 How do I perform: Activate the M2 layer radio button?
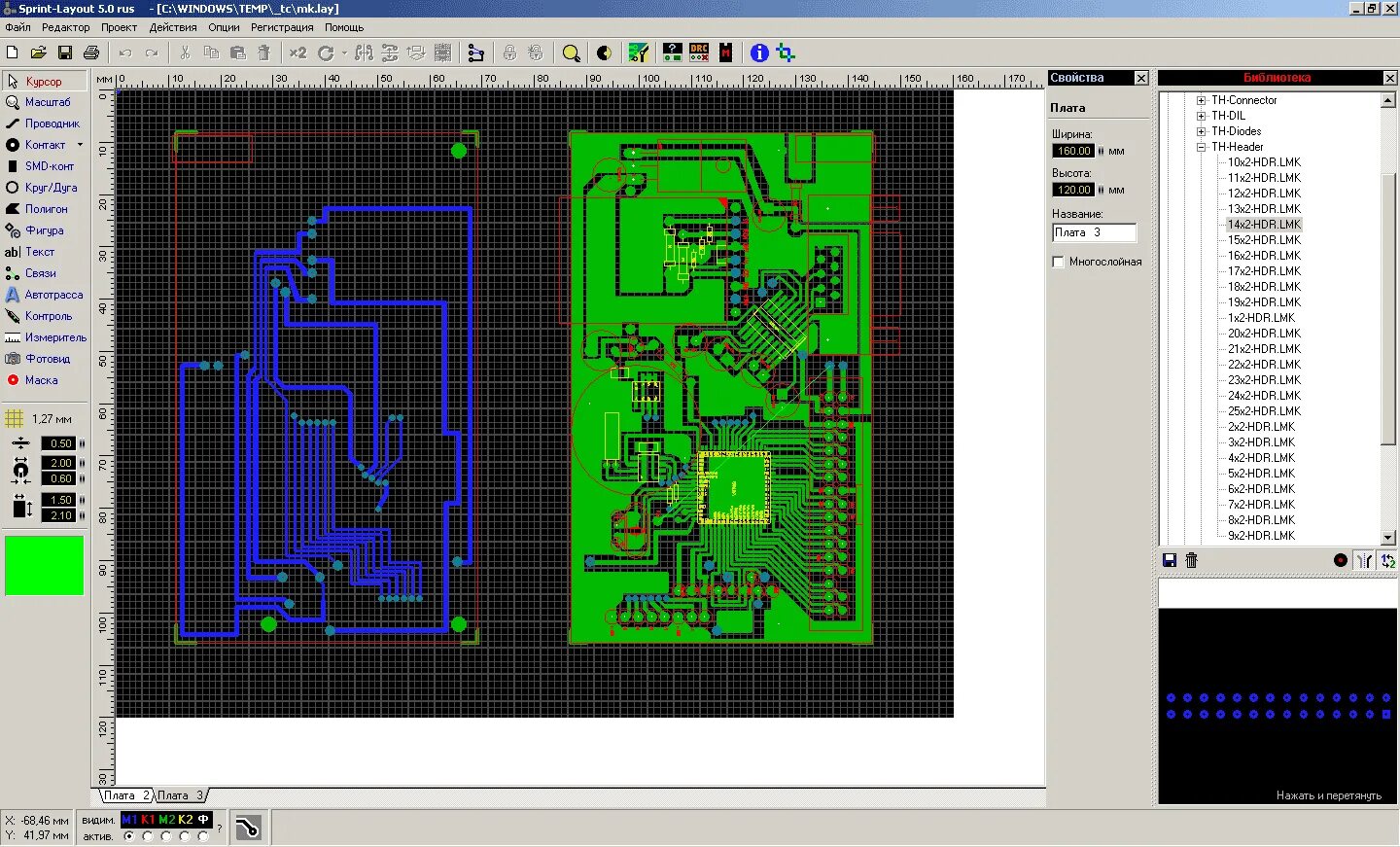pos(166,836)
